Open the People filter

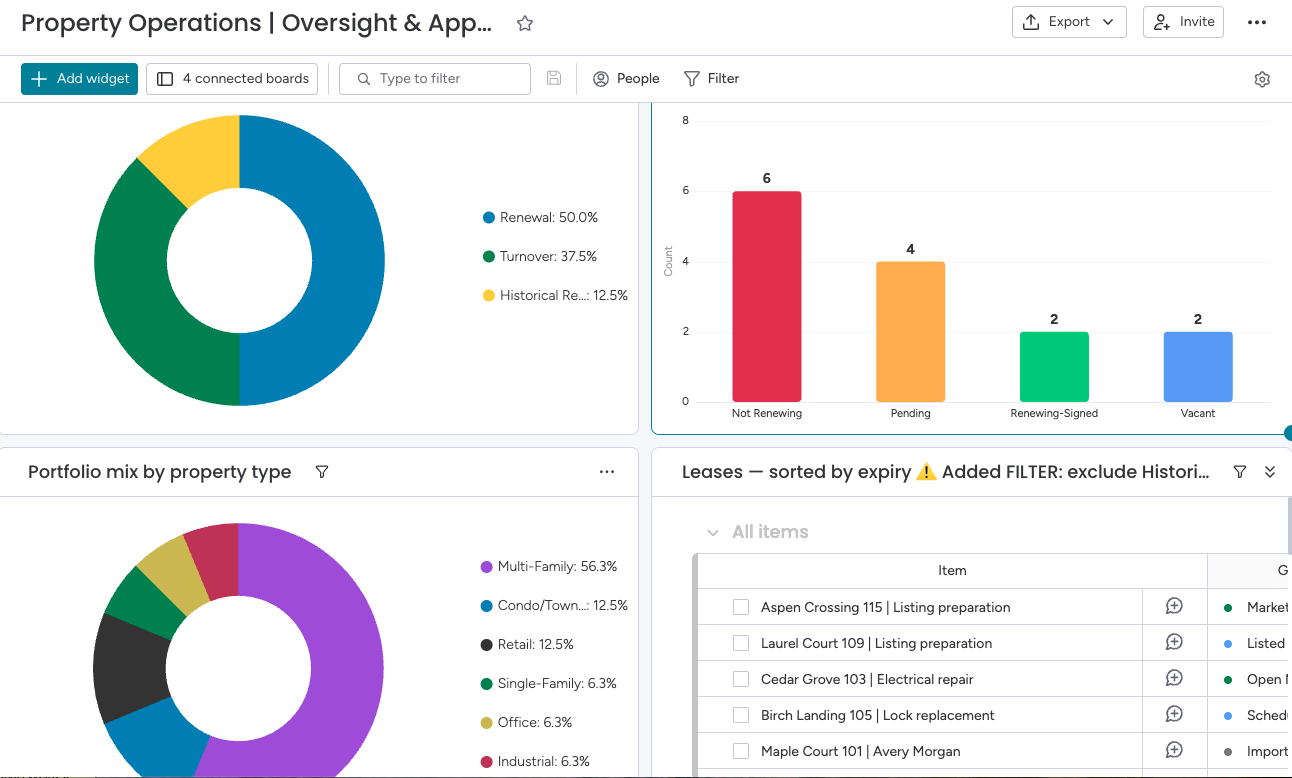pos(626,78)
